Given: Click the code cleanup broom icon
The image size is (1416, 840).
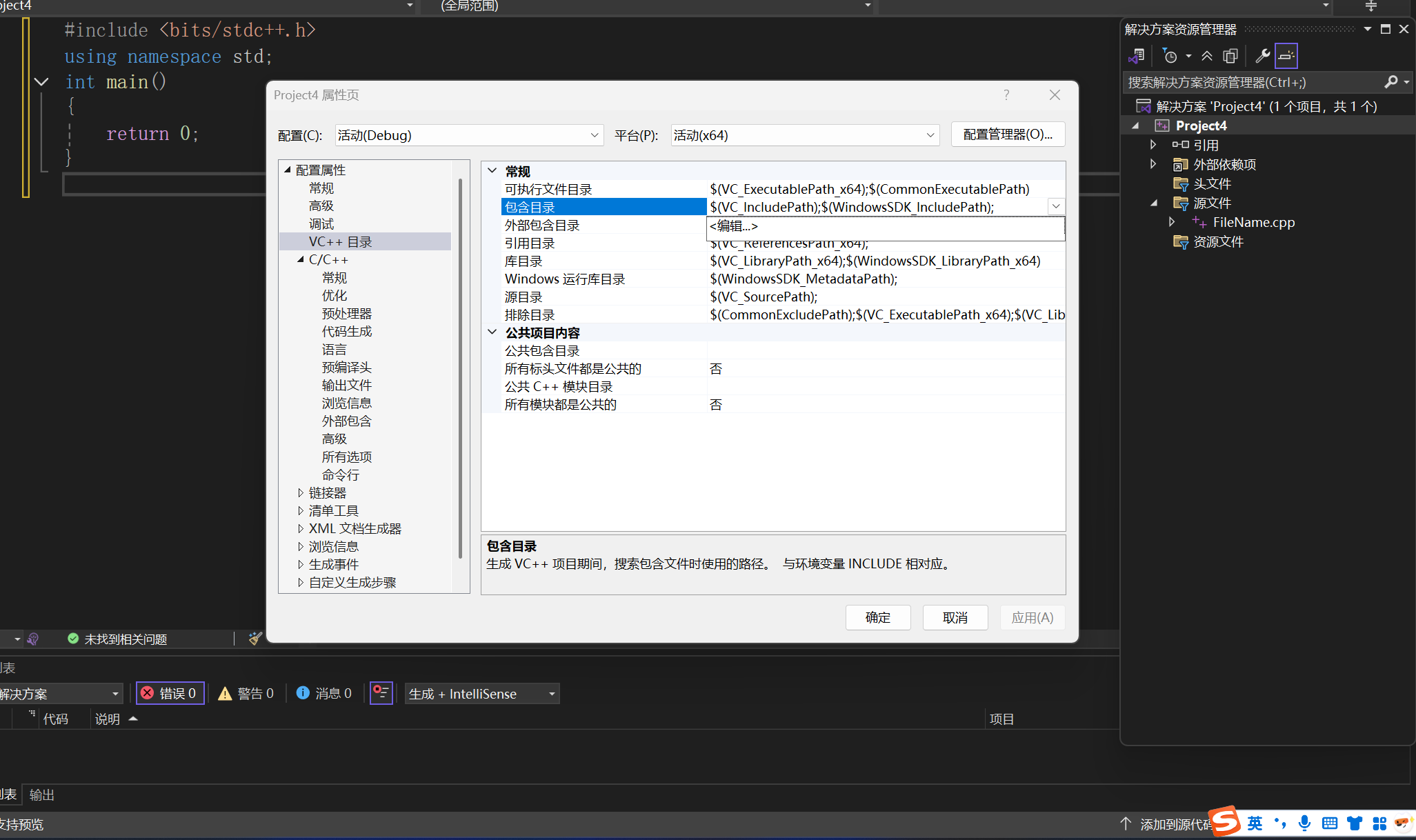Looking at the screenshot, I should [255, 639].
